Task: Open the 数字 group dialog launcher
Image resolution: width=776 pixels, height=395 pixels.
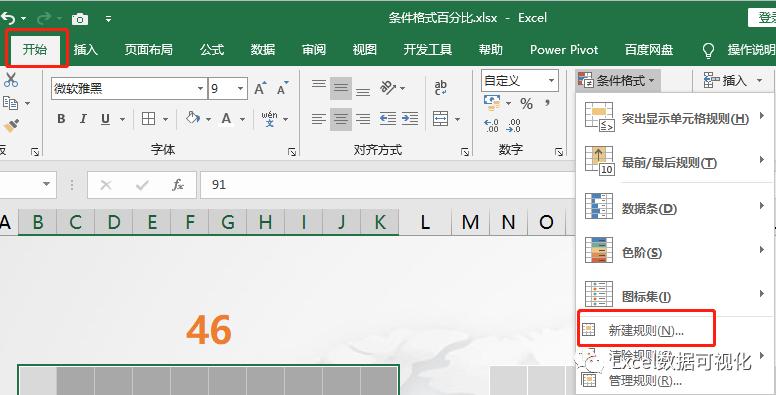Action: (559, 152)
